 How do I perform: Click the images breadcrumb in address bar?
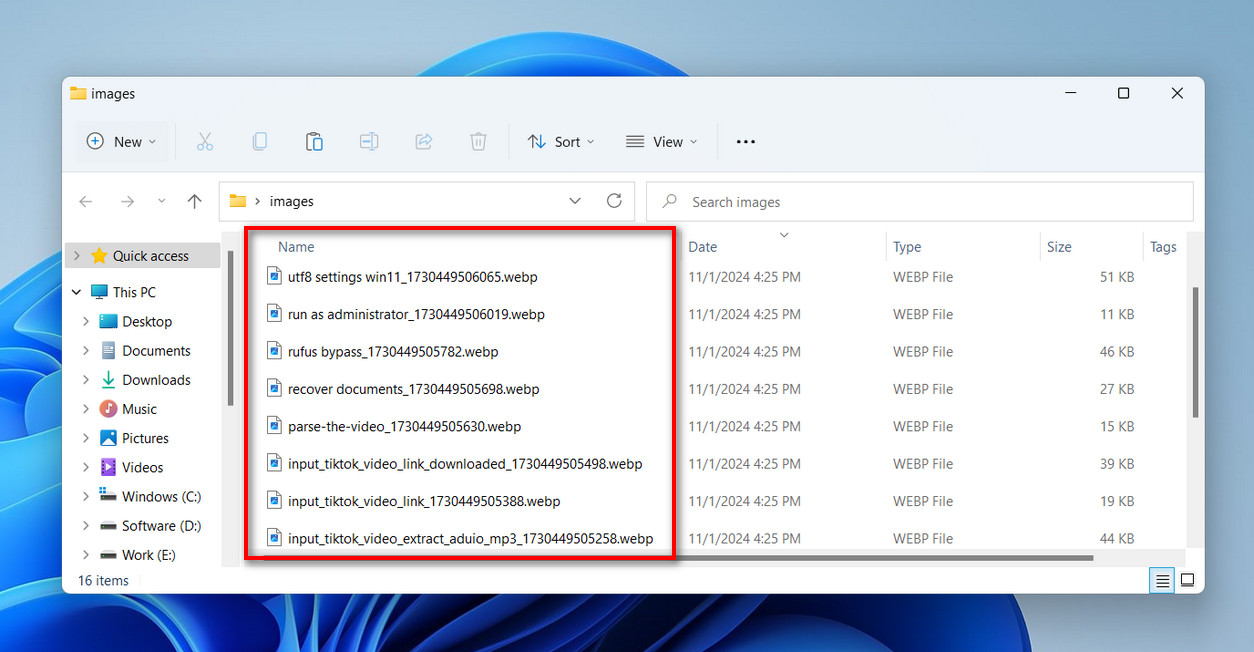click(292, 201)
